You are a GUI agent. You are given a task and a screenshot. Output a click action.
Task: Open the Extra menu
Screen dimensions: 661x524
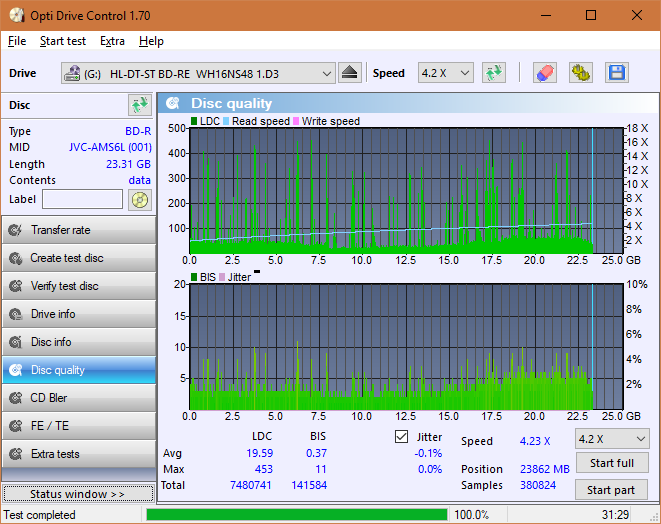pos(112,41)
